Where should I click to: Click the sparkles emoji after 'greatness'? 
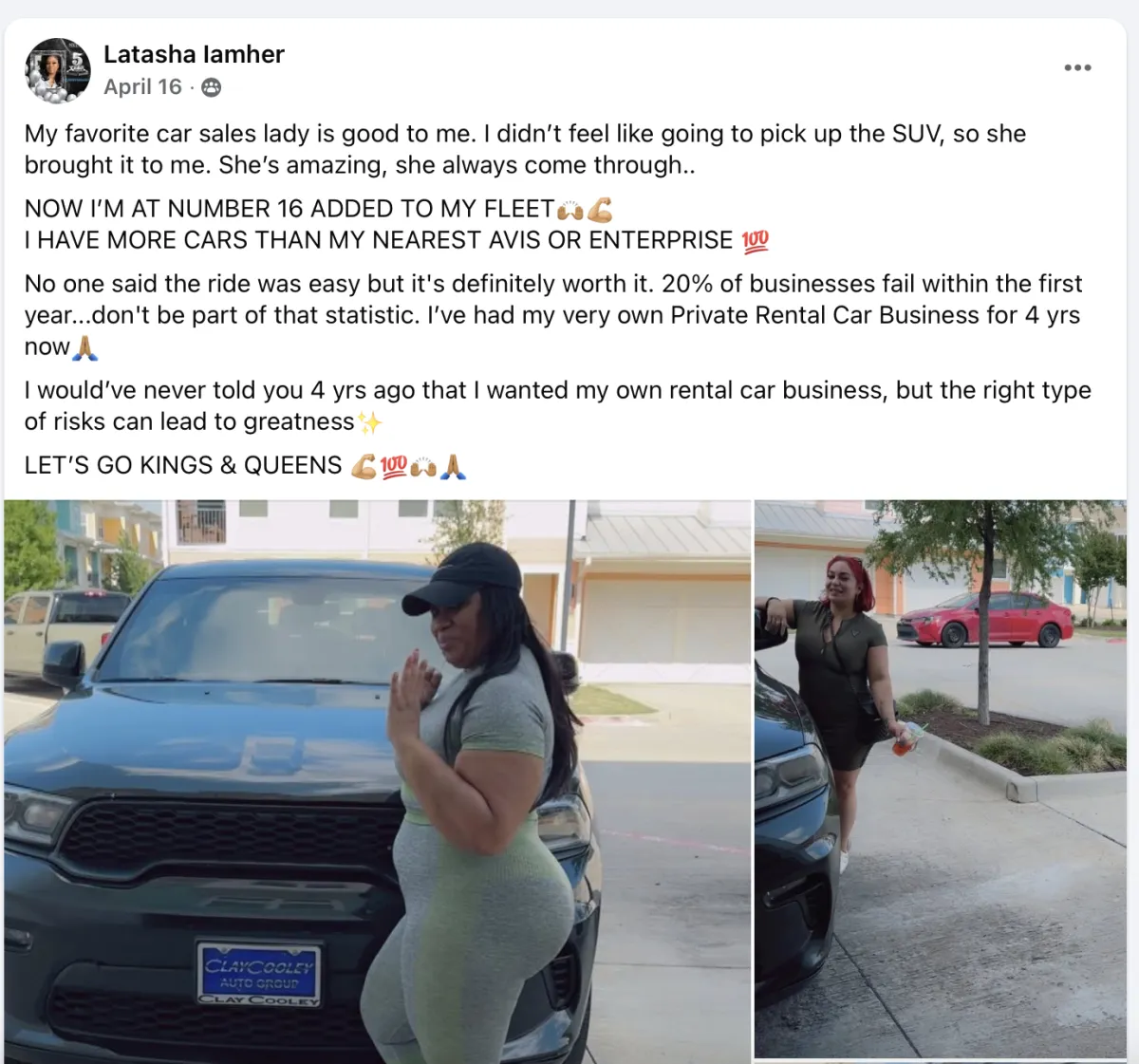370,422
